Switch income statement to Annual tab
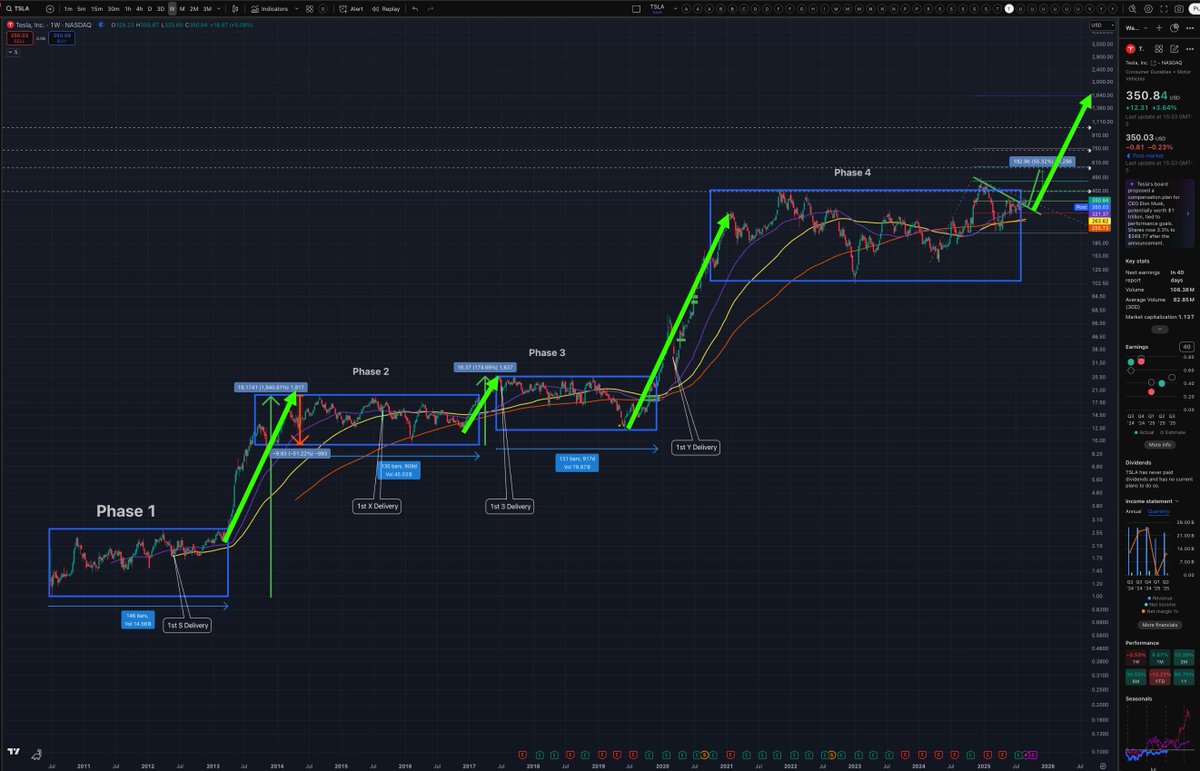The width and height of the screenshot is (1200, 771). pyautogui.click(x=1134, y=511)
